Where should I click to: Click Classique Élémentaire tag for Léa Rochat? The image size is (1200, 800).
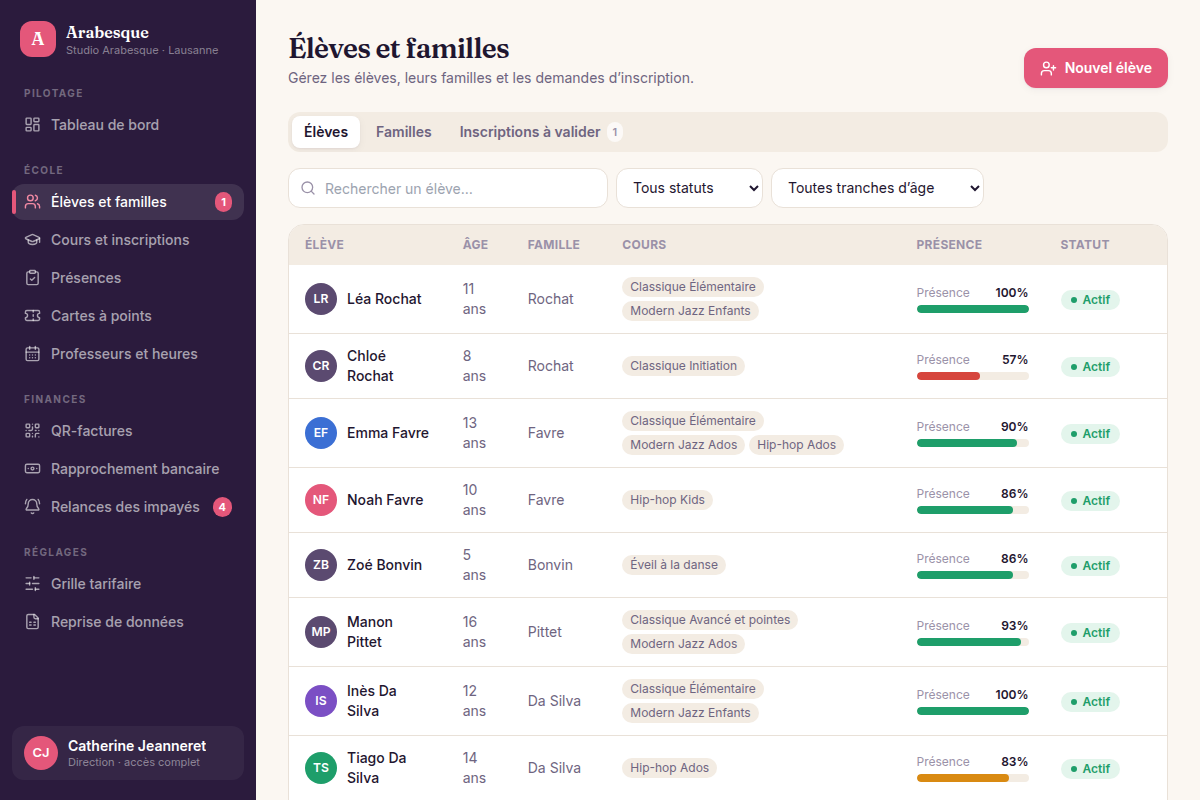[693, 287]
